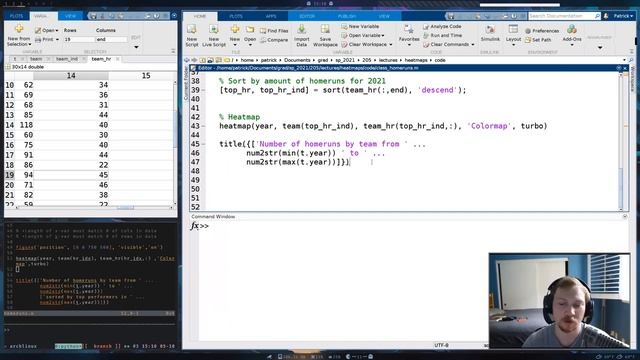Collapse line 39 fold marker in editor
Viewport: 640px width, 360px height.
pyautogui.click(x=204, y=90)
